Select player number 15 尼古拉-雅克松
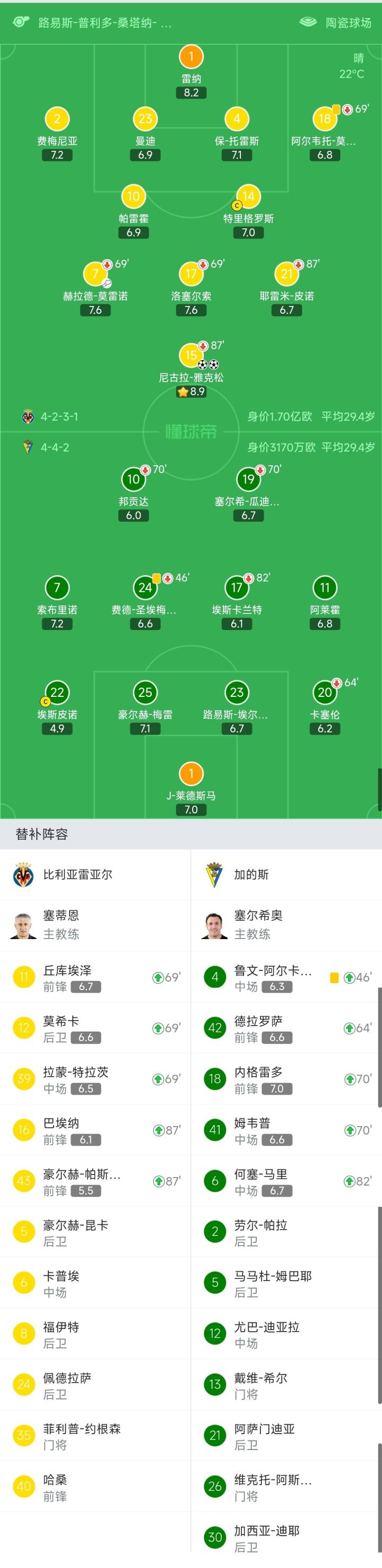The height and width of the screenshot is (1568, 382). point(191,355)
